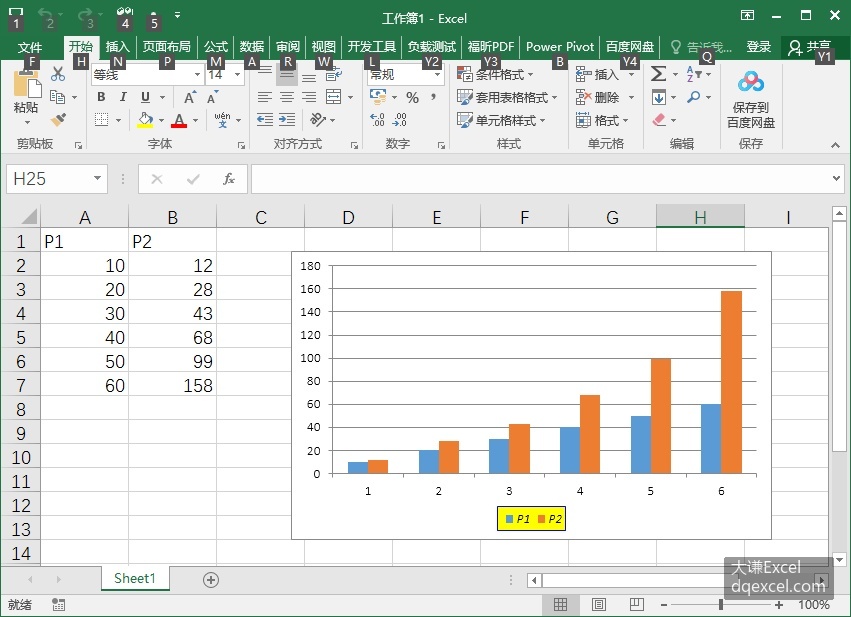Toggle Bold formatting

[101, 97]
